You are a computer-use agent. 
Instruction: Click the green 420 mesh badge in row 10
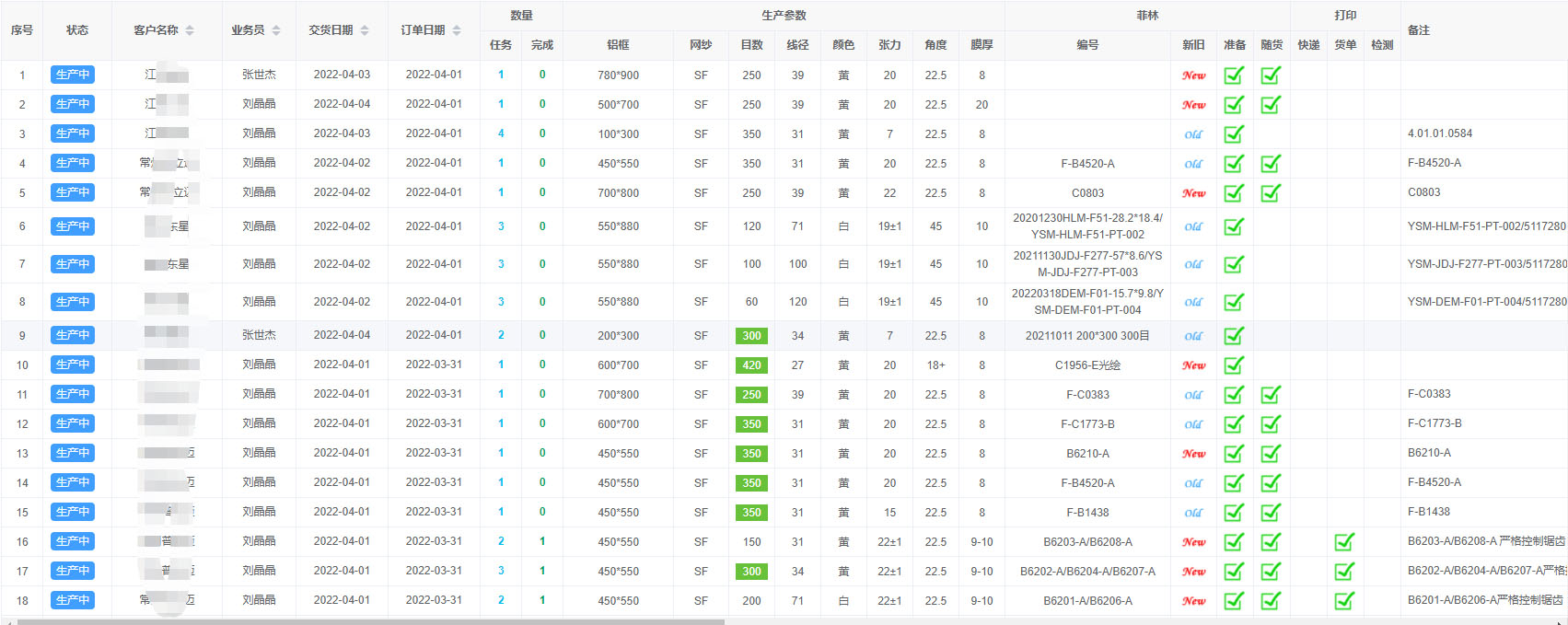(751, 365)
